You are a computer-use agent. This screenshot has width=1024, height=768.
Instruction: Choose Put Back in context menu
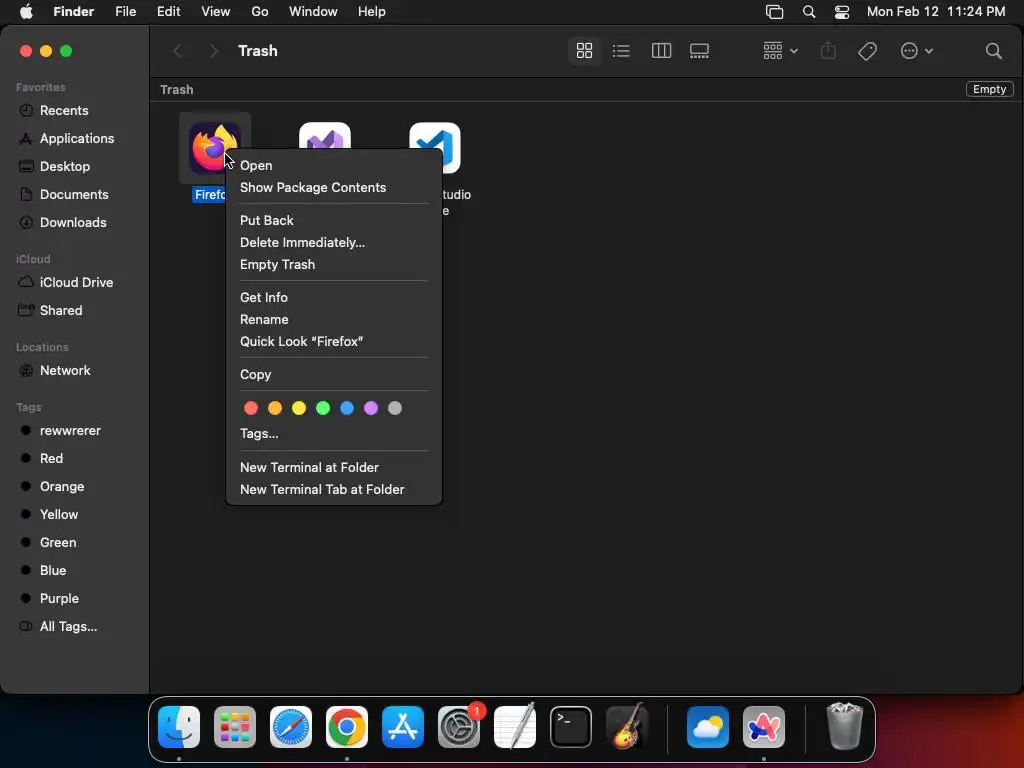[x=334, y=220]
